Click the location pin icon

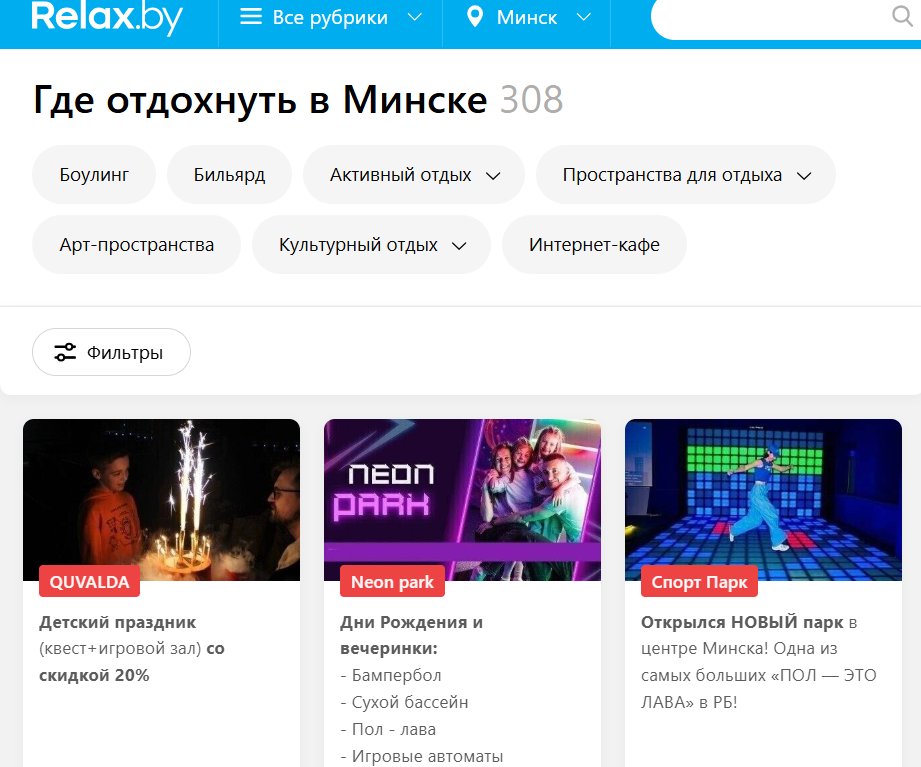475,17
